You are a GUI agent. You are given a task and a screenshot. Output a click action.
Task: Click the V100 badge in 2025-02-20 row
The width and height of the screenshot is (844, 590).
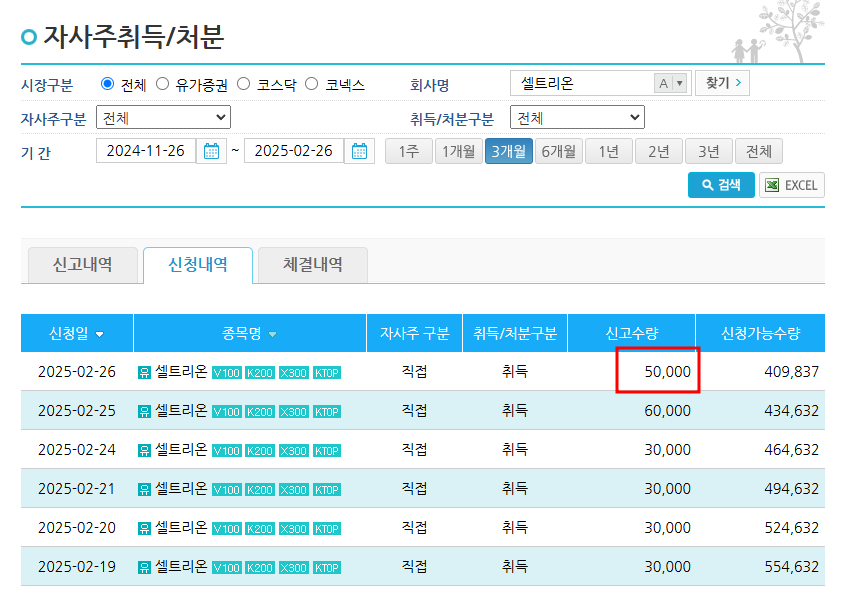(x=227, y=529)
